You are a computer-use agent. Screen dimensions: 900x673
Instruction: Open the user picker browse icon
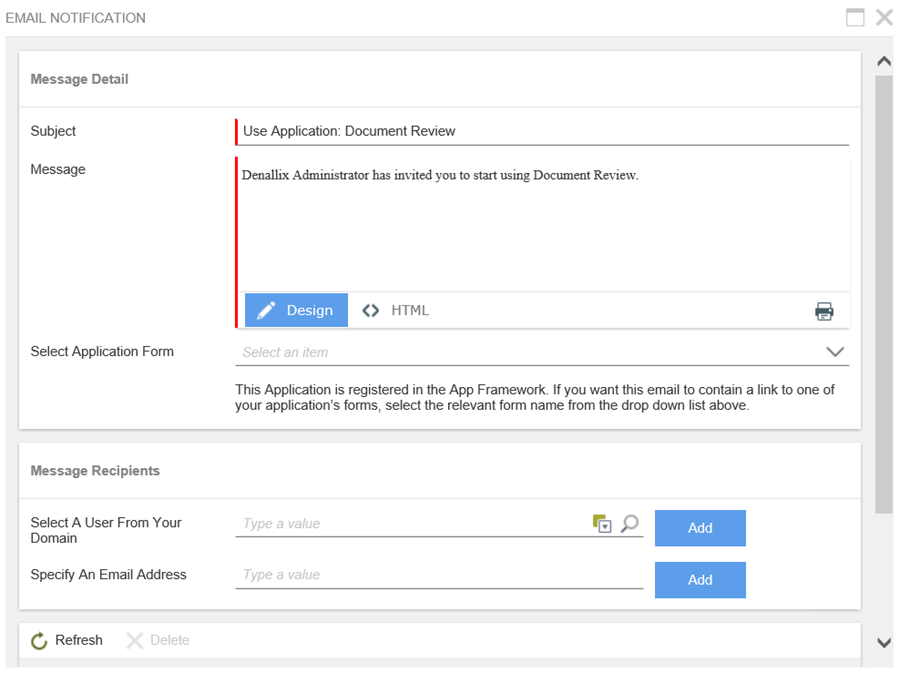tap(602, 524)
